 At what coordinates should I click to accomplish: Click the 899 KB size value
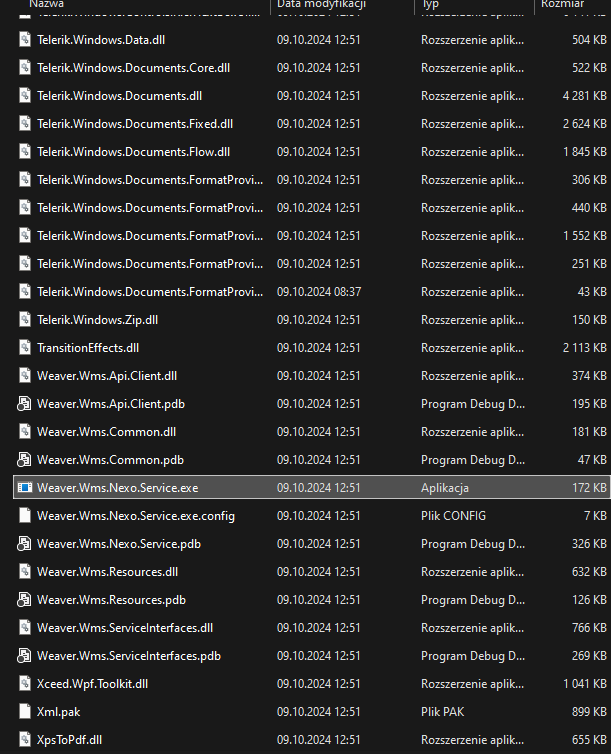(589, 712)
